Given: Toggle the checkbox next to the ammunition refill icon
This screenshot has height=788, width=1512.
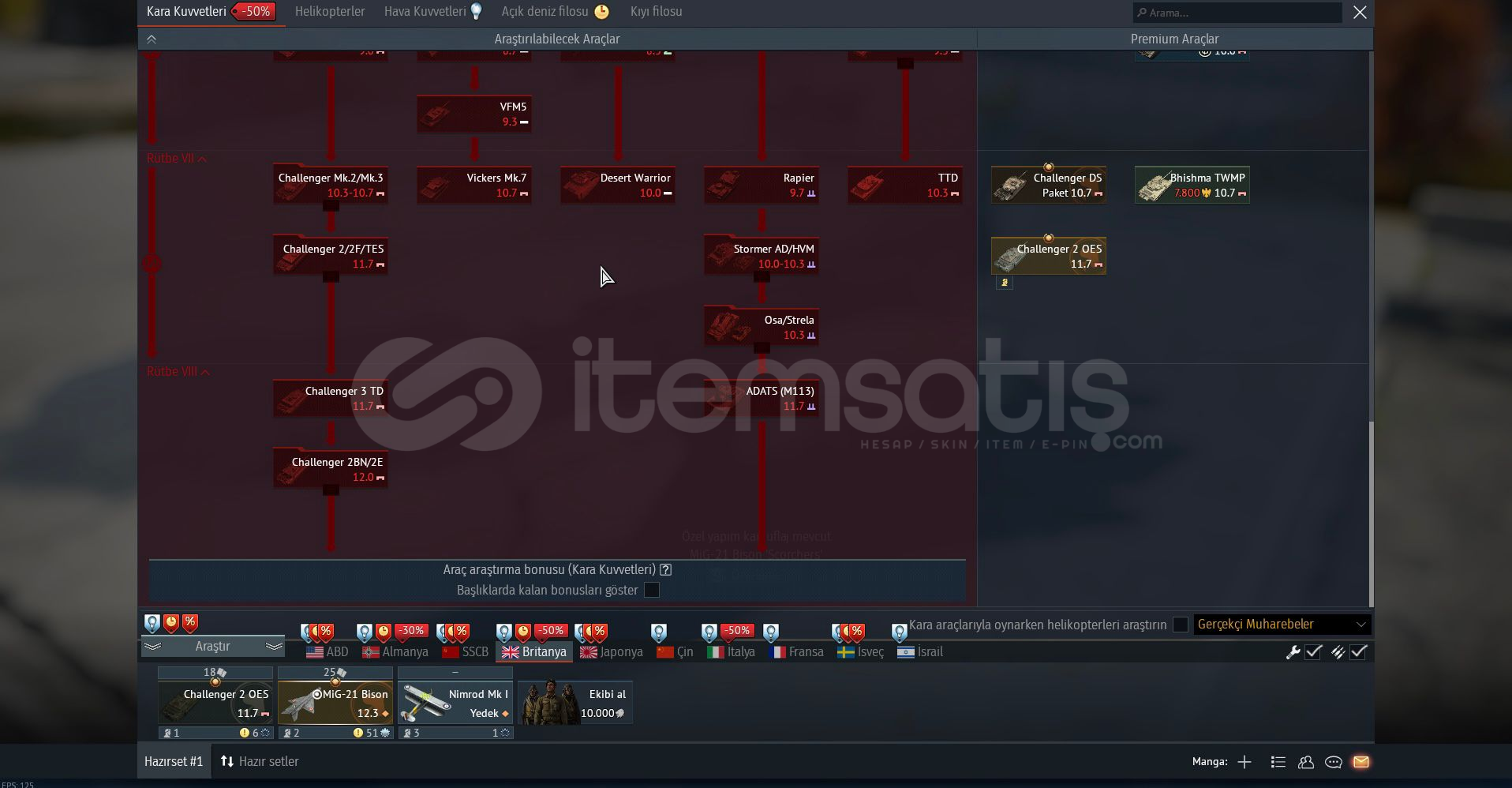Looking at the screenshot, I should point(1359,652).
